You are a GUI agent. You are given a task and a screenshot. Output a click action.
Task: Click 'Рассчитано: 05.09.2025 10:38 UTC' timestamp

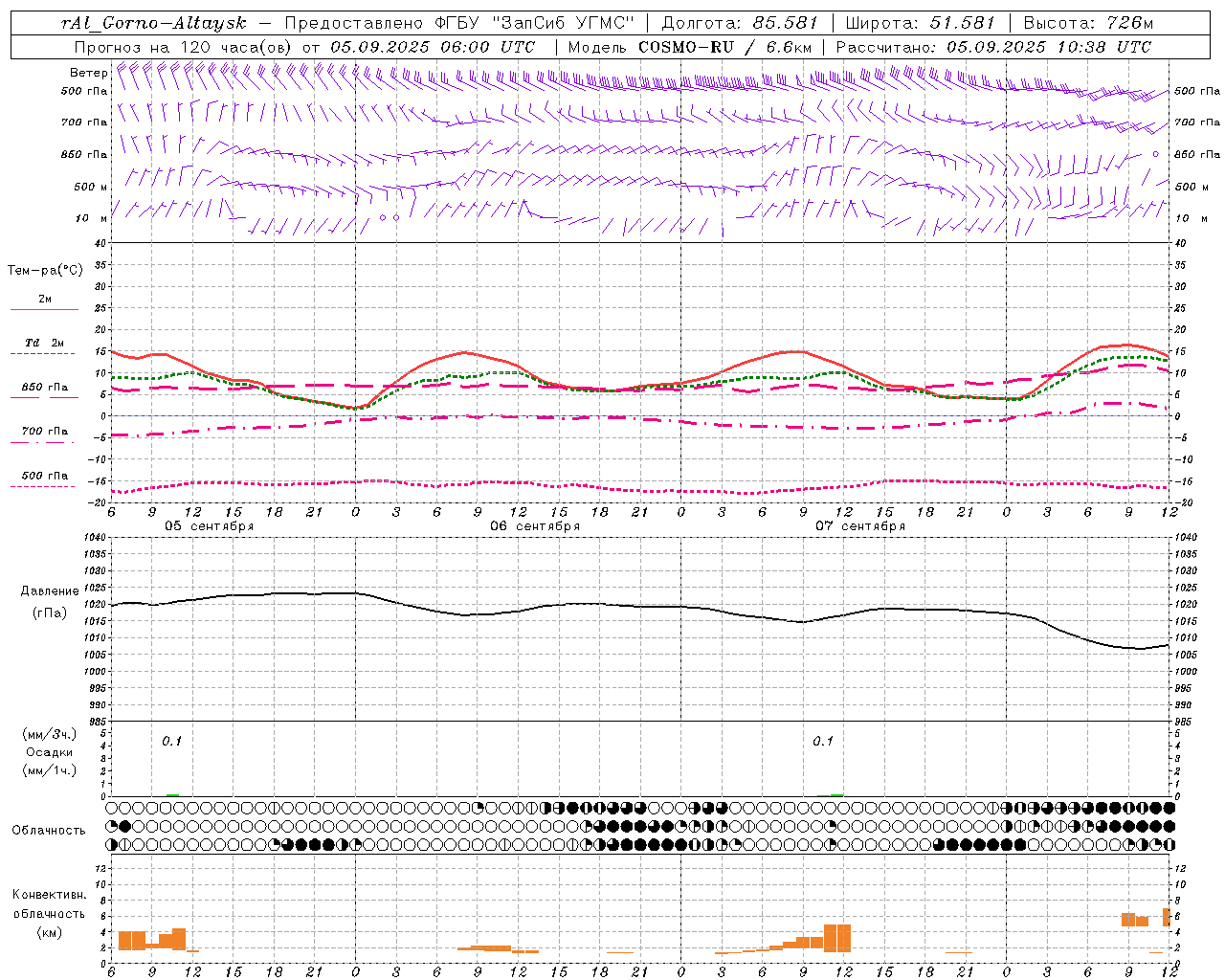[993, 46]
